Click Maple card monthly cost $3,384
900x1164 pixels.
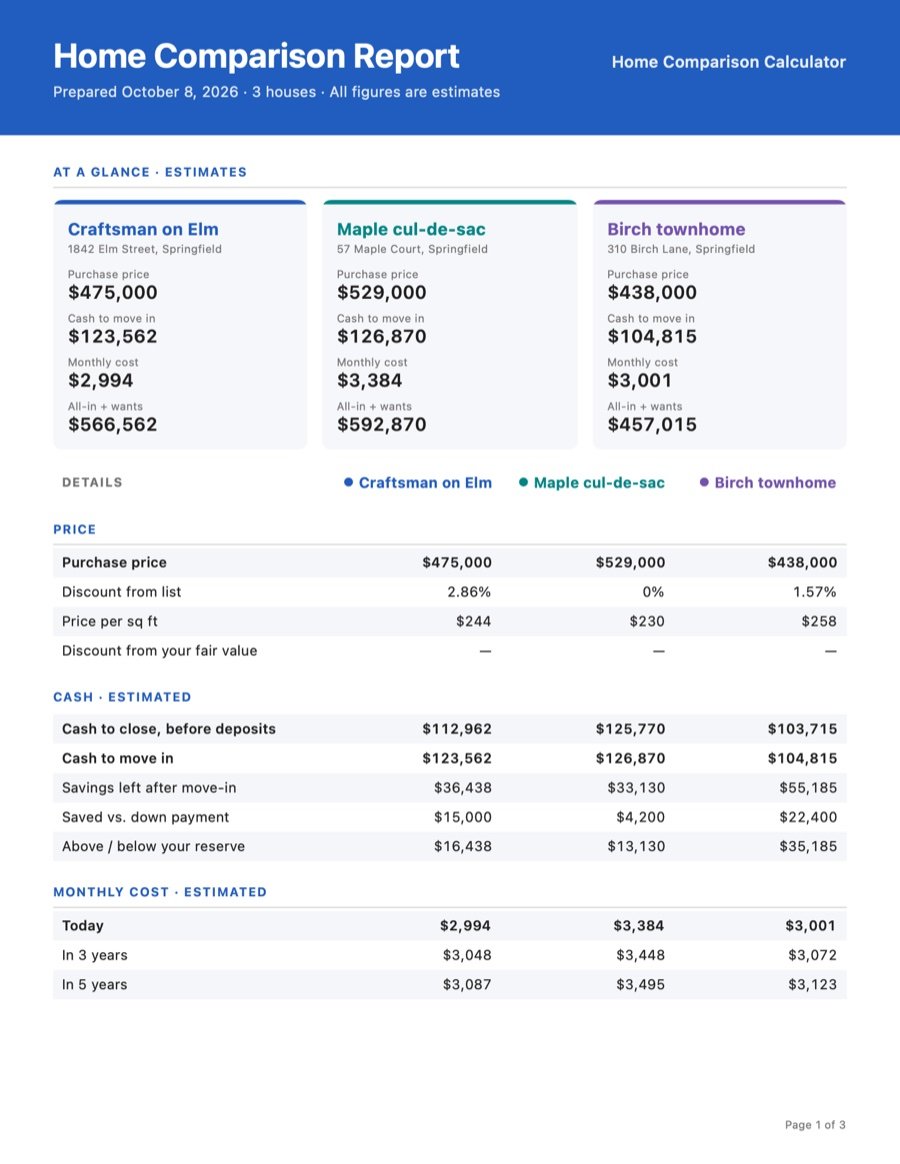[370, 381]
